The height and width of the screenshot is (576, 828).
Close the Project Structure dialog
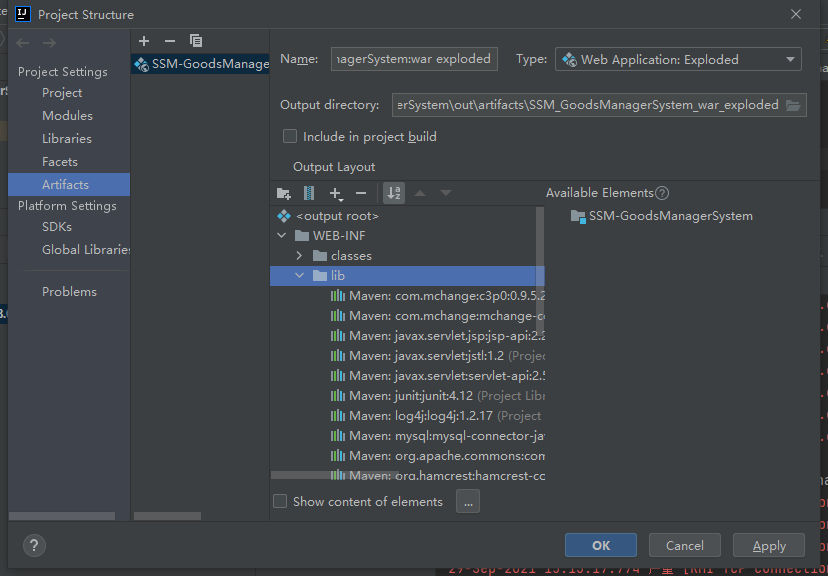[x=796, y=14]
